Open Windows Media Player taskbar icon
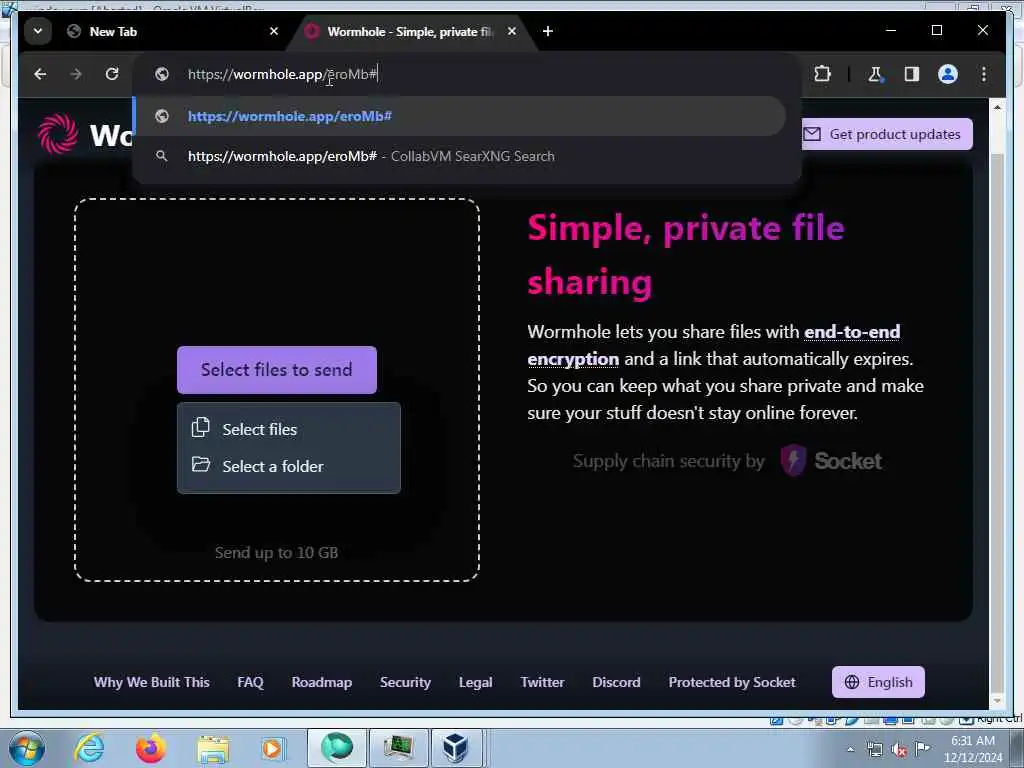 click(x=273, y=748)
